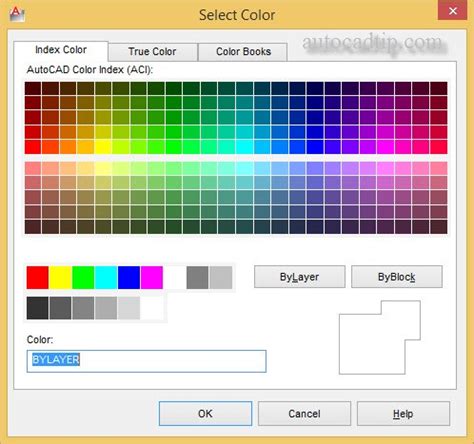Screen dimensions: 474x444
Task: Select the second darkest gray shade swatch
Action: coord(60,308)
